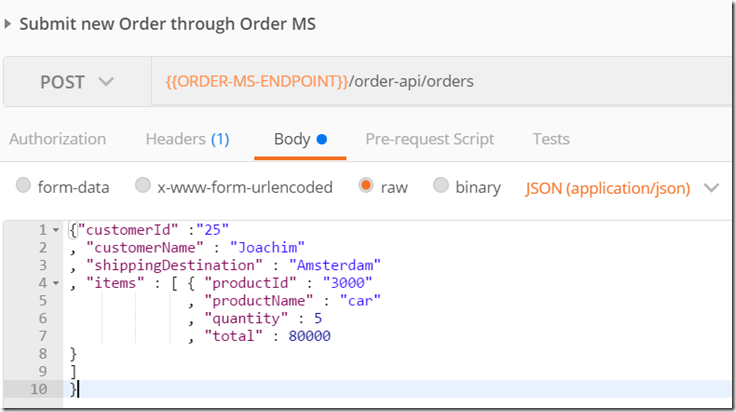The width and height of the screenshot is (736, 412).
Task: Select the raw body radio button
Action: [x=366, y=186]
